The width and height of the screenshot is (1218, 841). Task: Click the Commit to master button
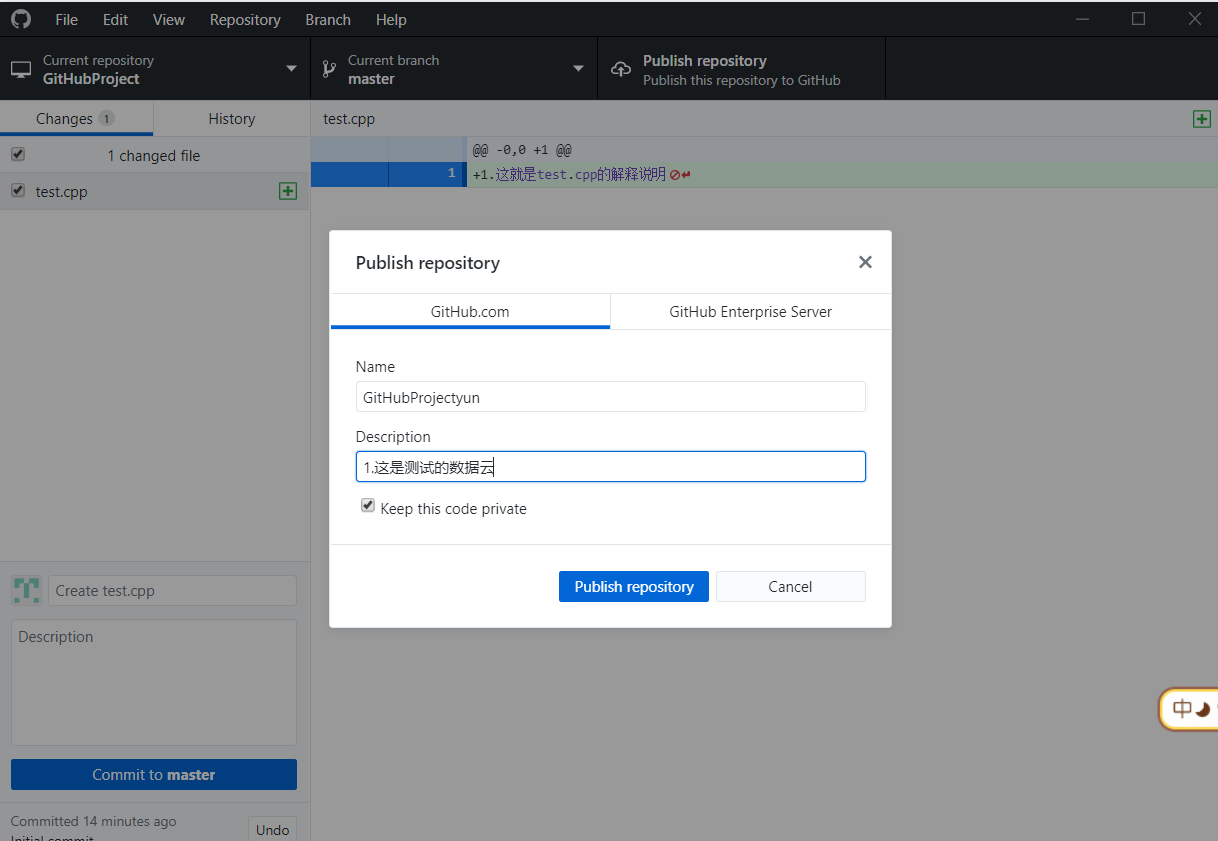[x=154, y=774]
